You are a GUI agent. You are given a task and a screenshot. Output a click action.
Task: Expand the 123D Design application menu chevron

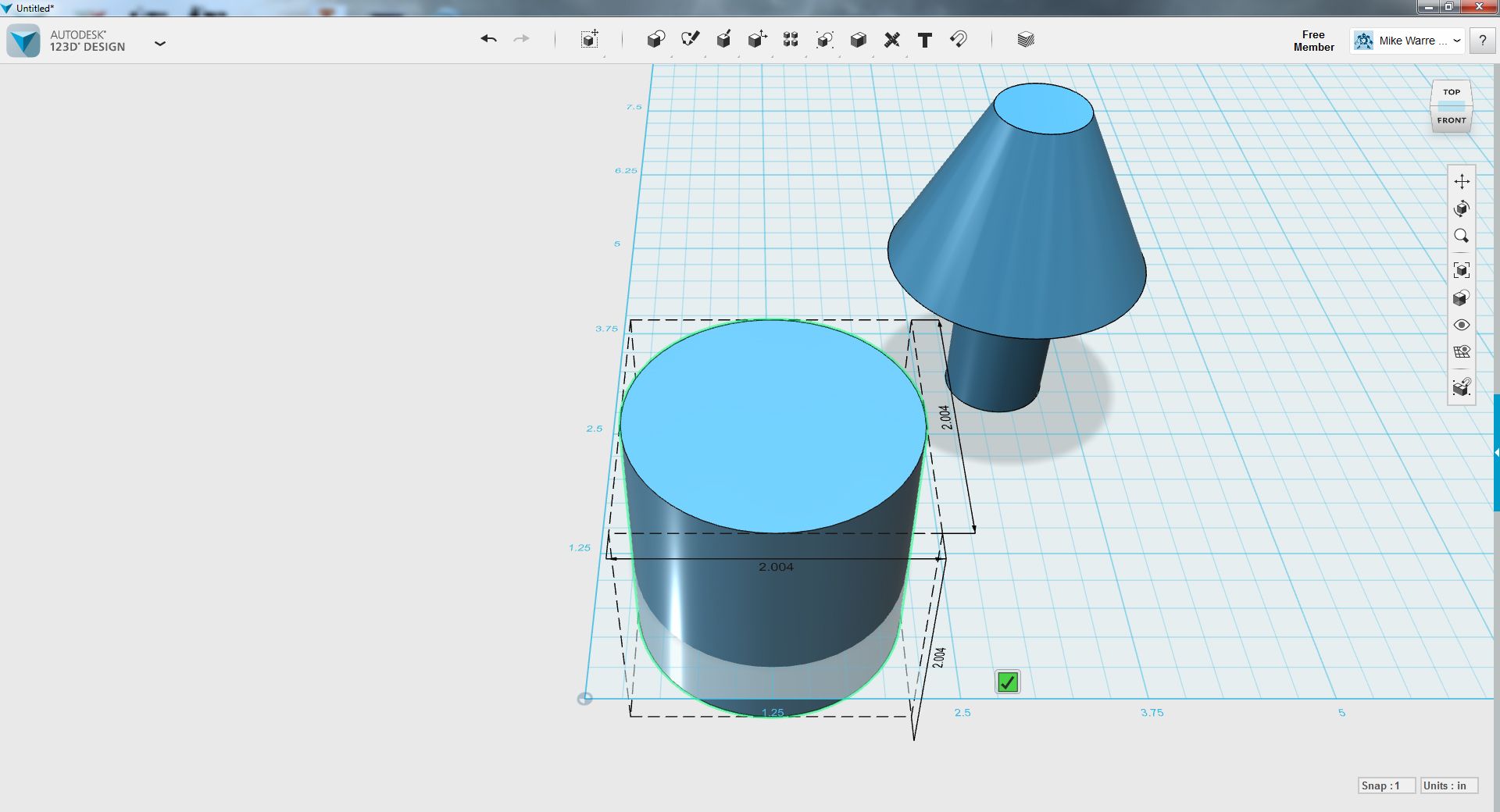pyautogui.click(x=160, y=44)
